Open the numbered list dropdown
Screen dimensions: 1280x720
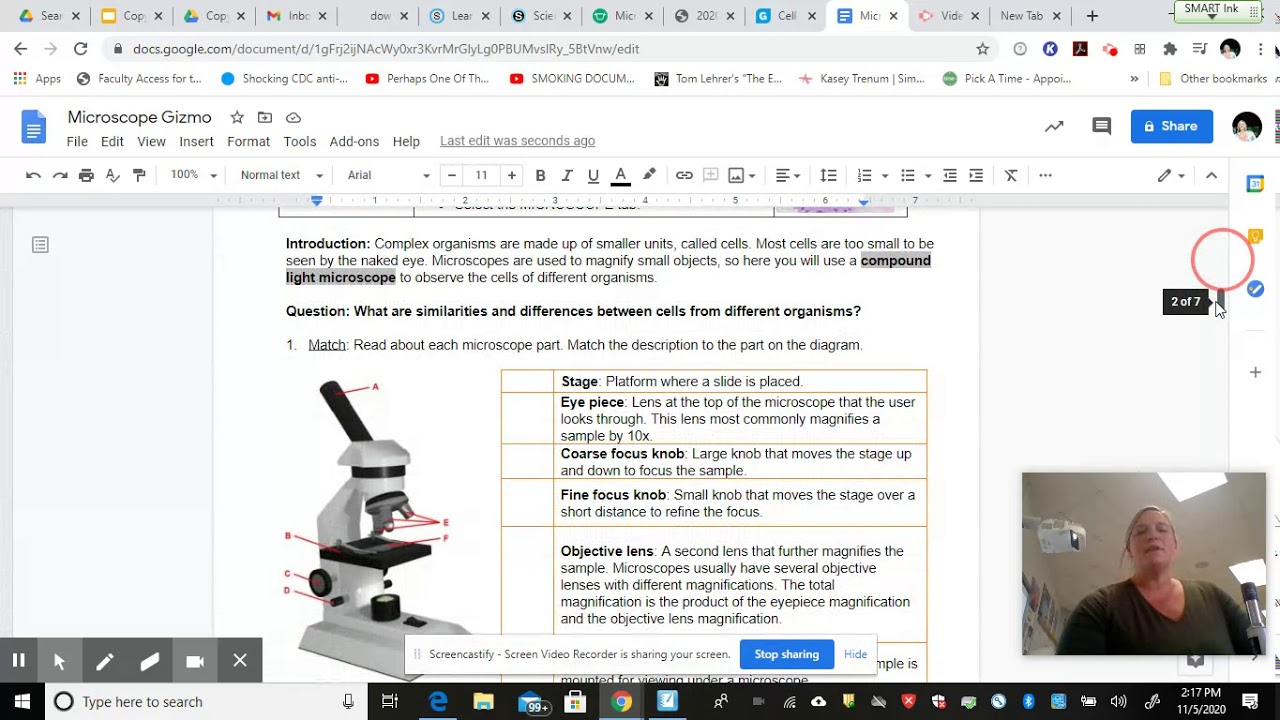[872, 175]
